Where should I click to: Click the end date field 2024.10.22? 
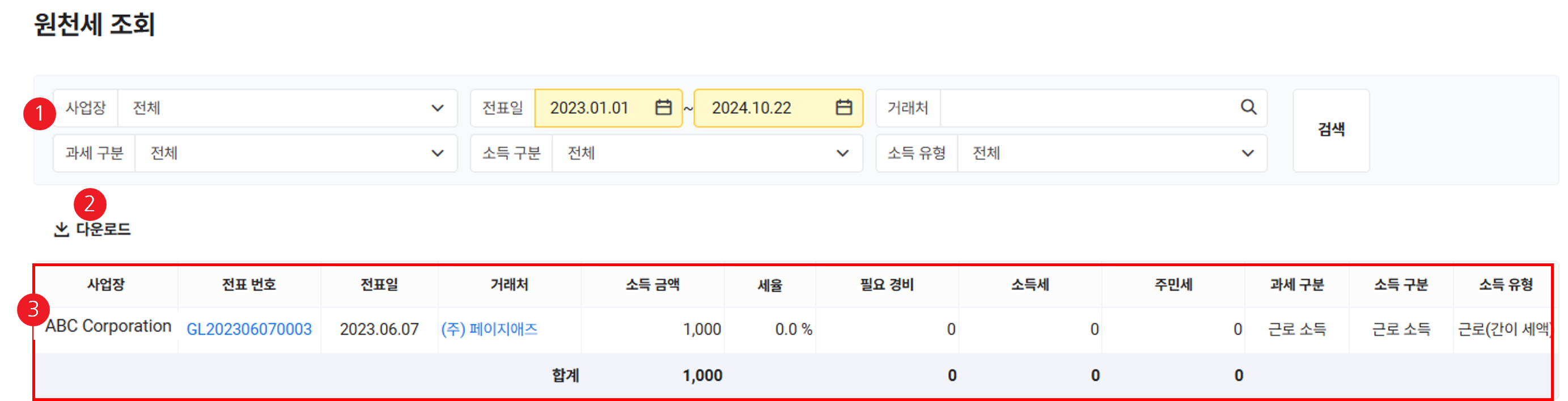(751, 108)
